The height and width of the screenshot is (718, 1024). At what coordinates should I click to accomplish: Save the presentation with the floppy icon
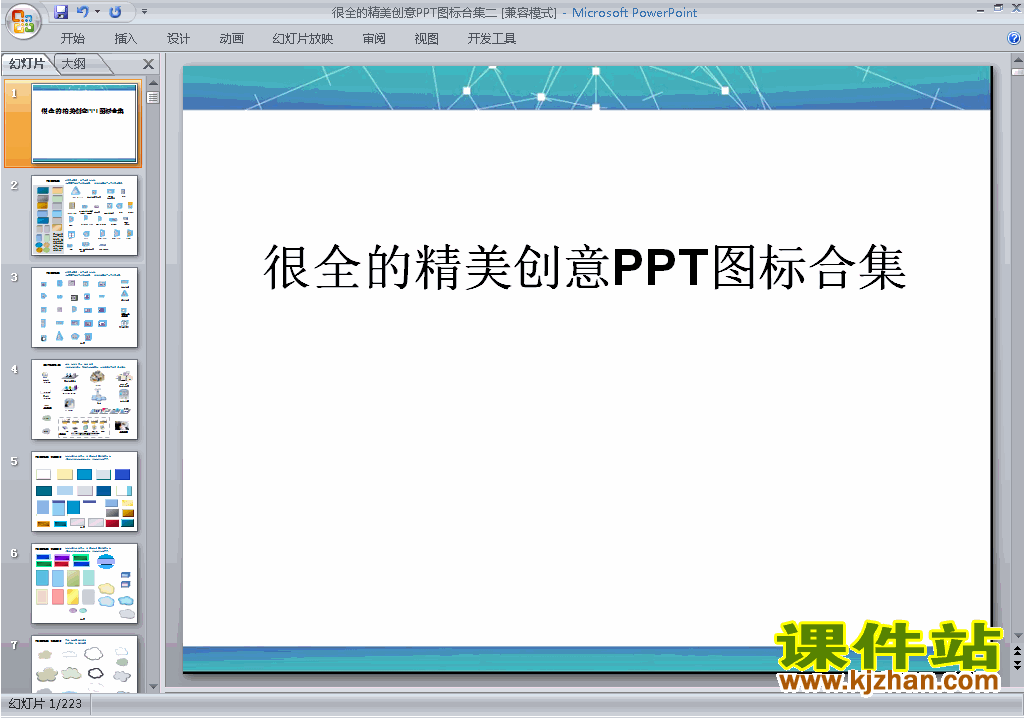click(x=61, y=12)
